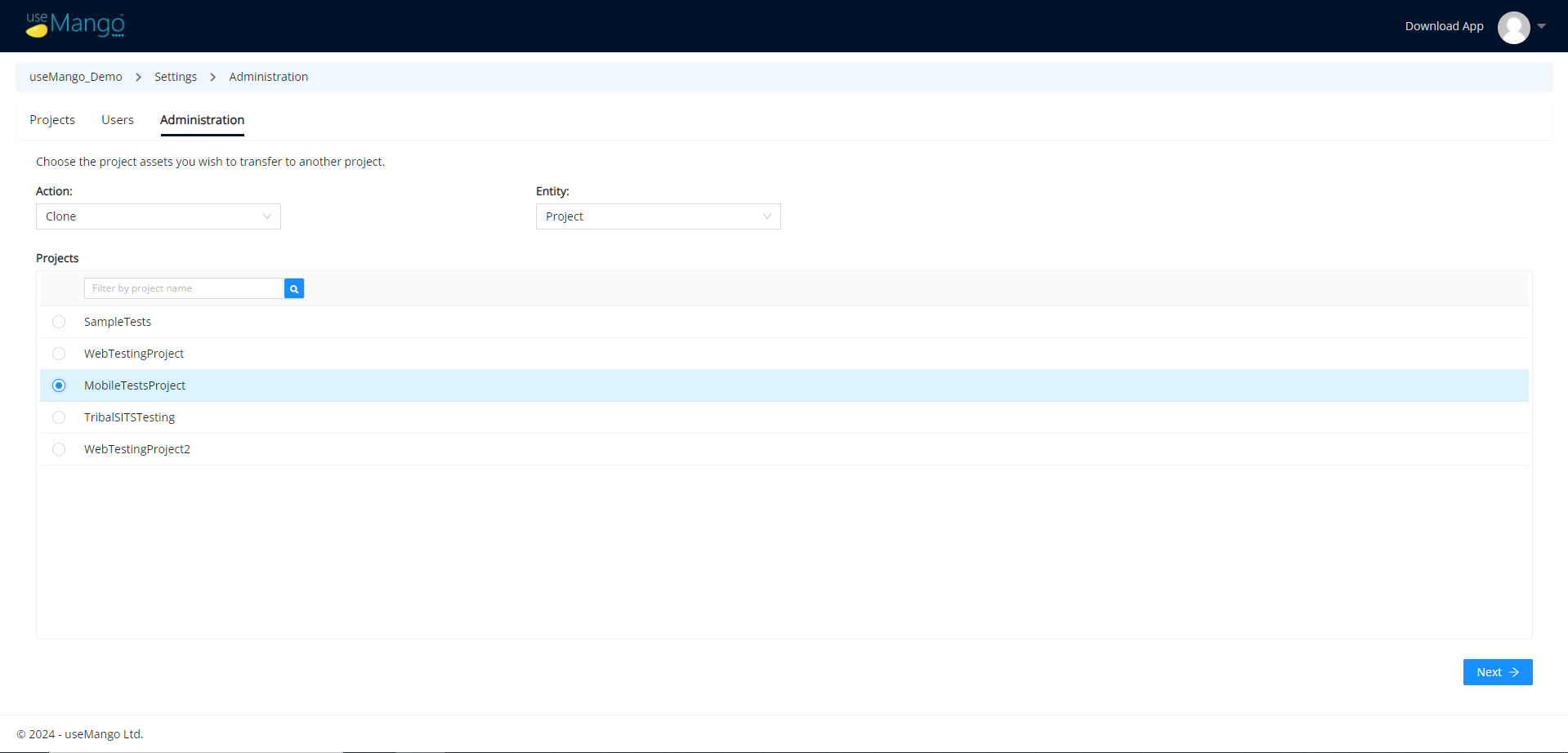Open the user avatar menu
The image size is (1568, 753).
[1513, 27]
